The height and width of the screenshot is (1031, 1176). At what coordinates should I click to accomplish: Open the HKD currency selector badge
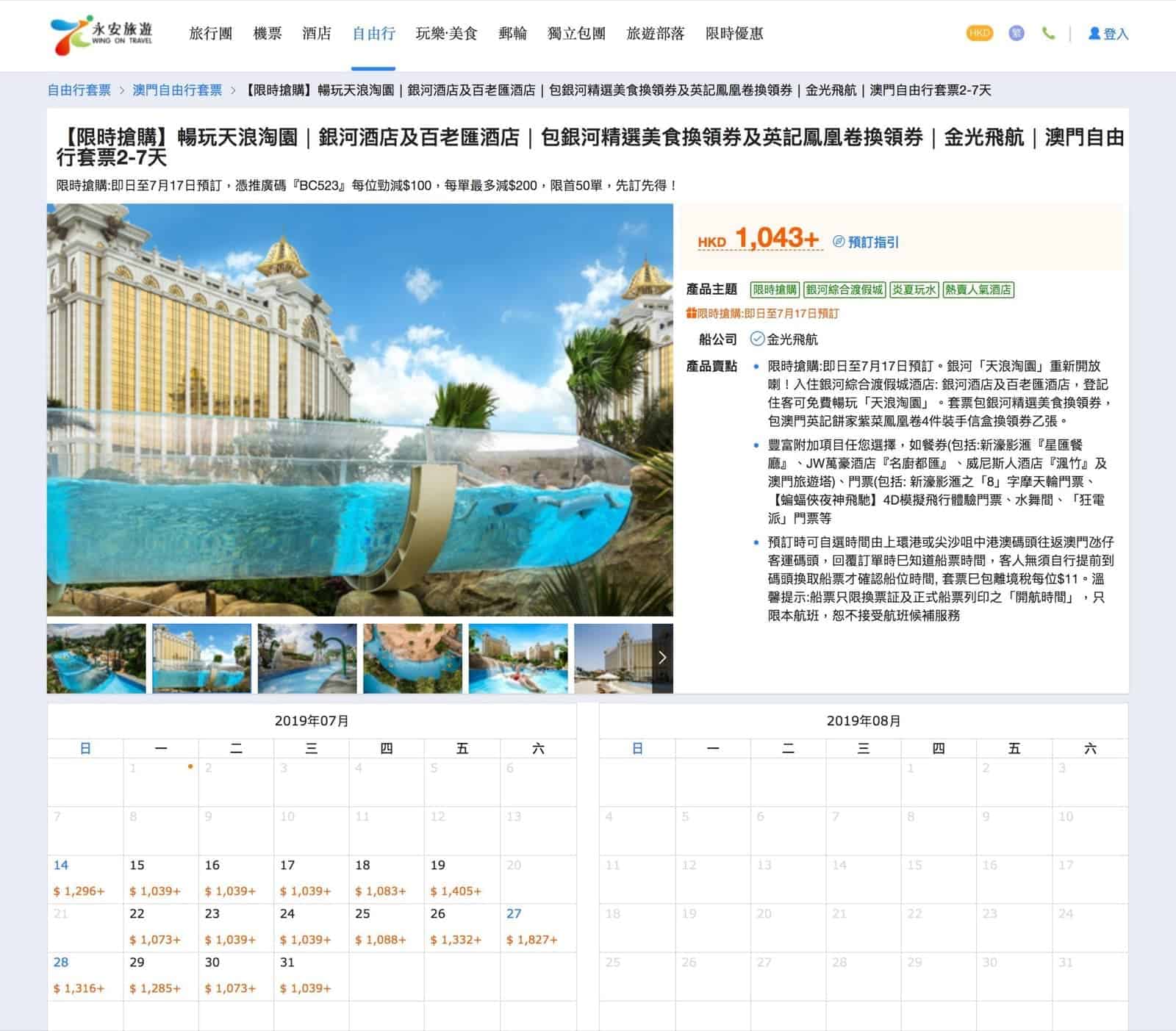[979, 33]
